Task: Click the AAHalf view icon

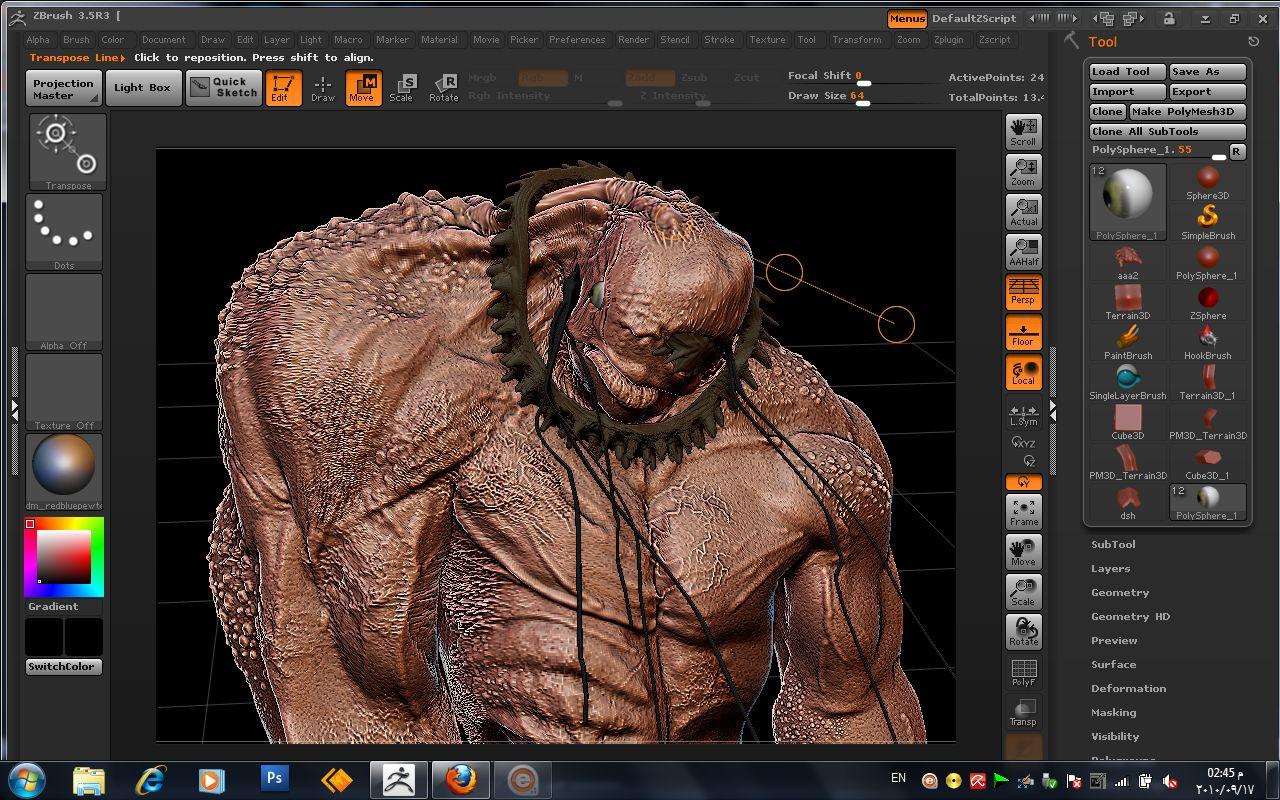Action: 1023,251
